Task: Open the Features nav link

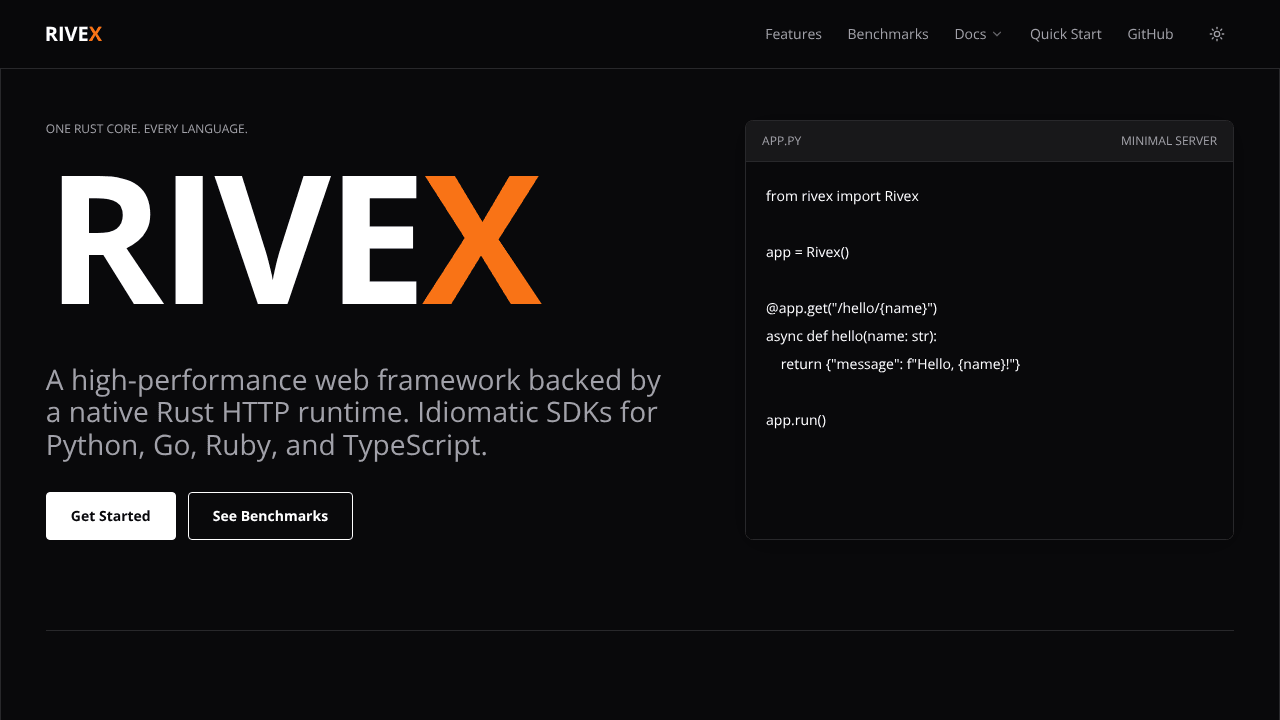Action: point(793,34)
